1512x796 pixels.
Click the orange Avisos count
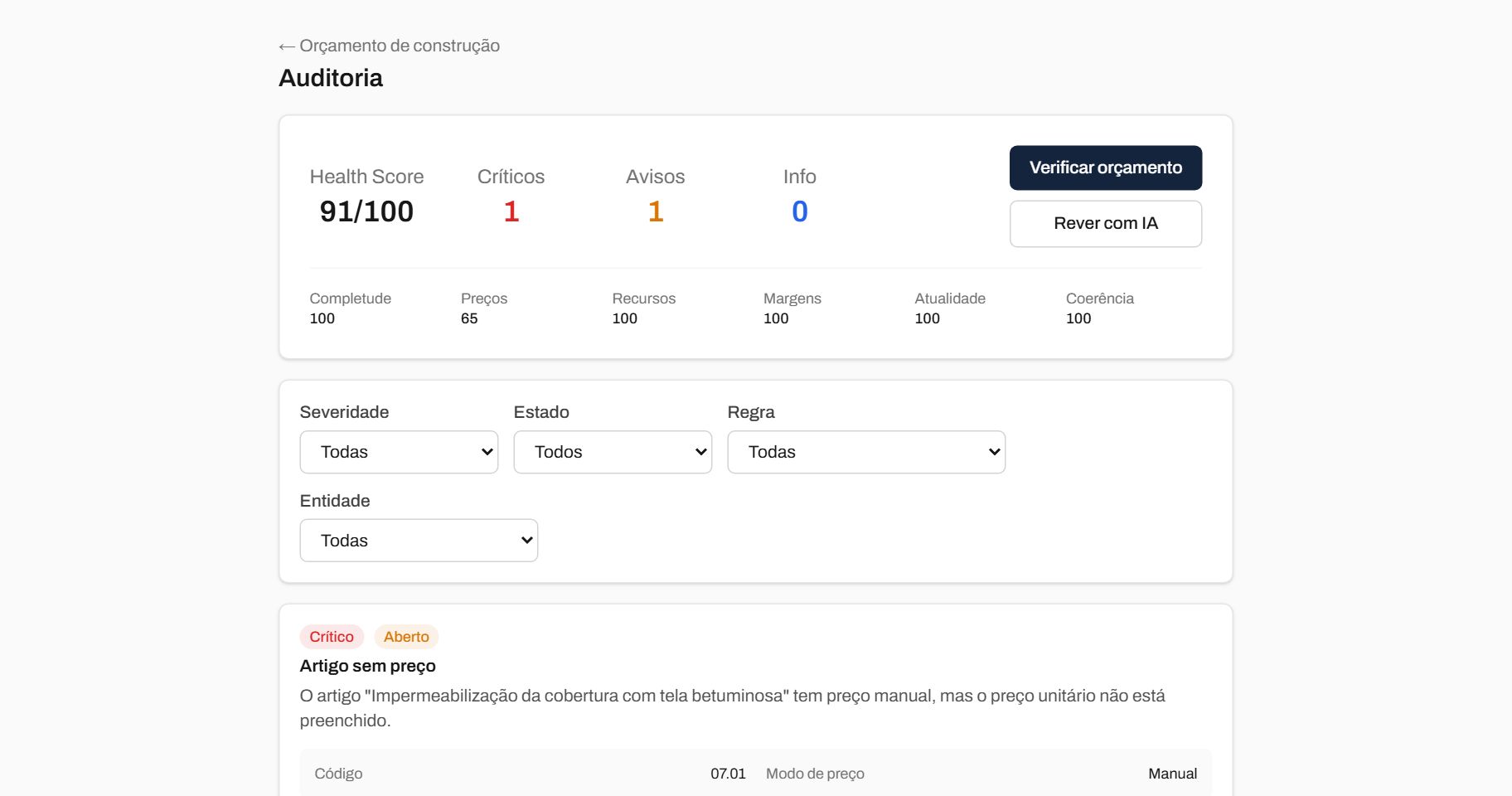(x=656, y=211)
